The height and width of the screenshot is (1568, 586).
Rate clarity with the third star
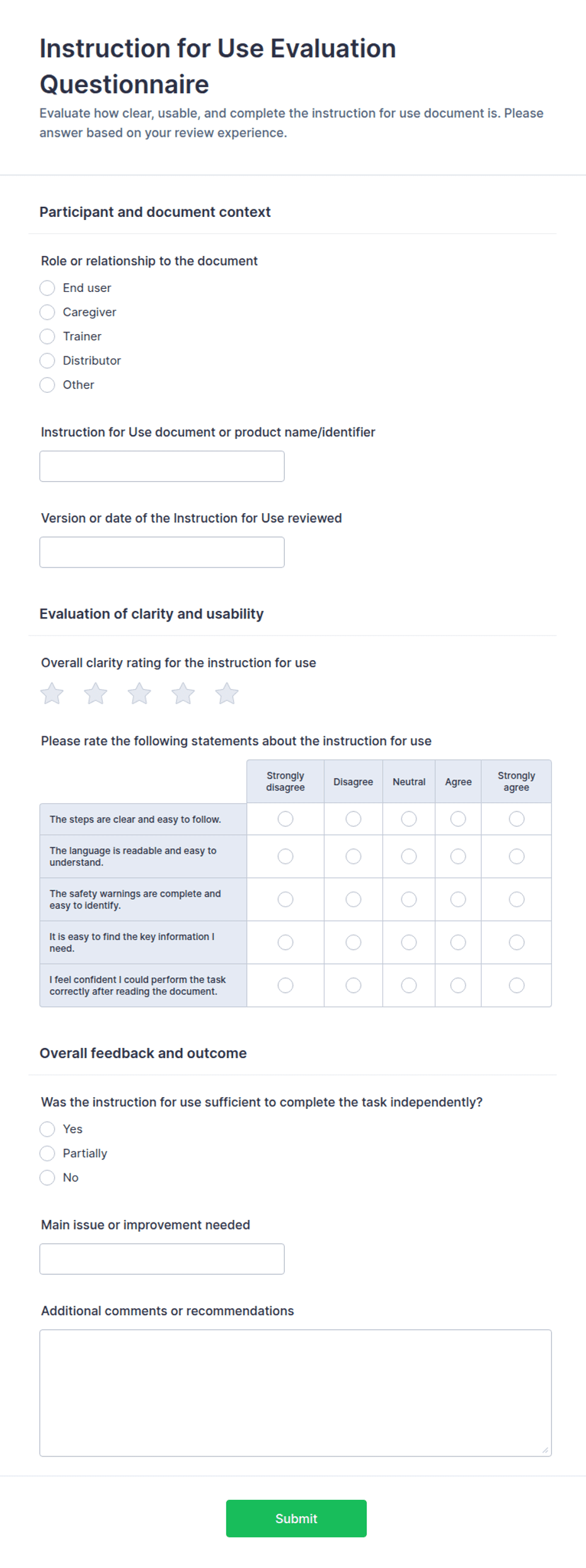click(139, 694)
